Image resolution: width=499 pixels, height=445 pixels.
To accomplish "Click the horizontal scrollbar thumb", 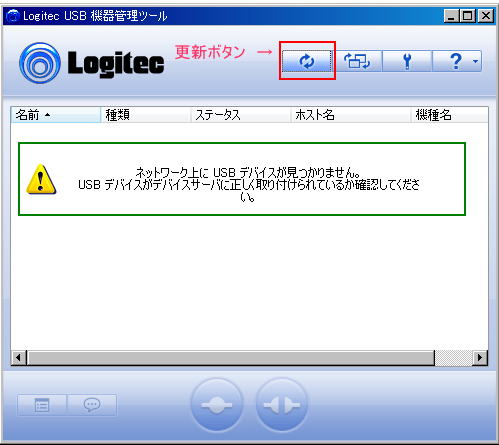I will [231, 358].
